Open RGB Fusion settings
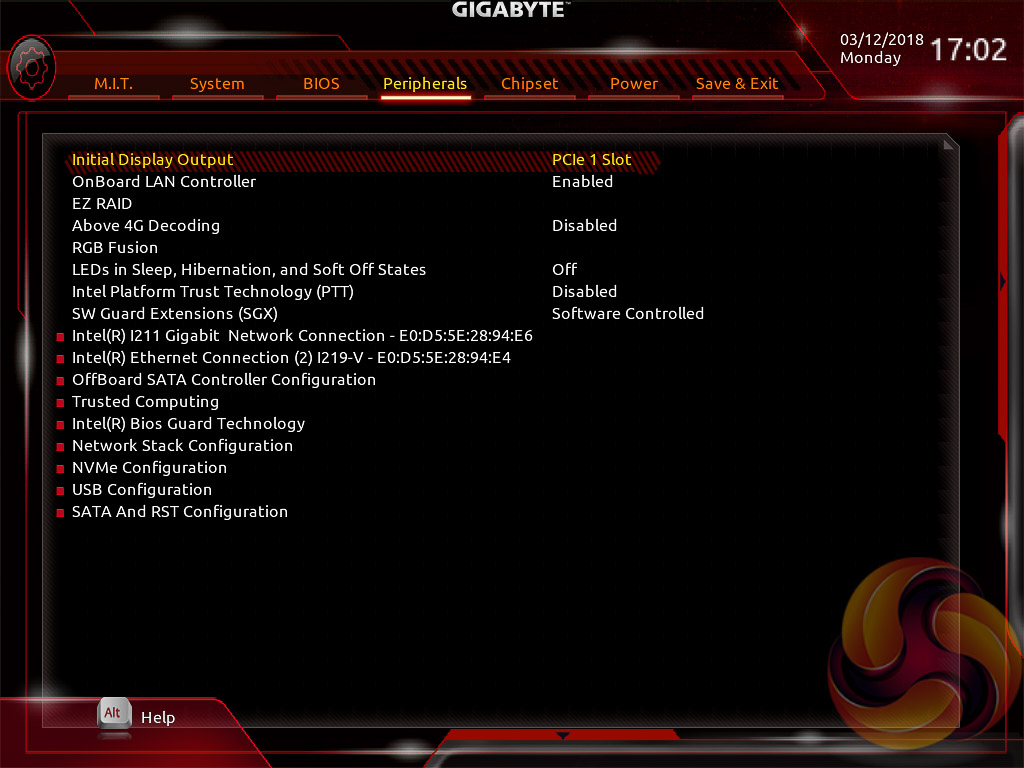 115,248
